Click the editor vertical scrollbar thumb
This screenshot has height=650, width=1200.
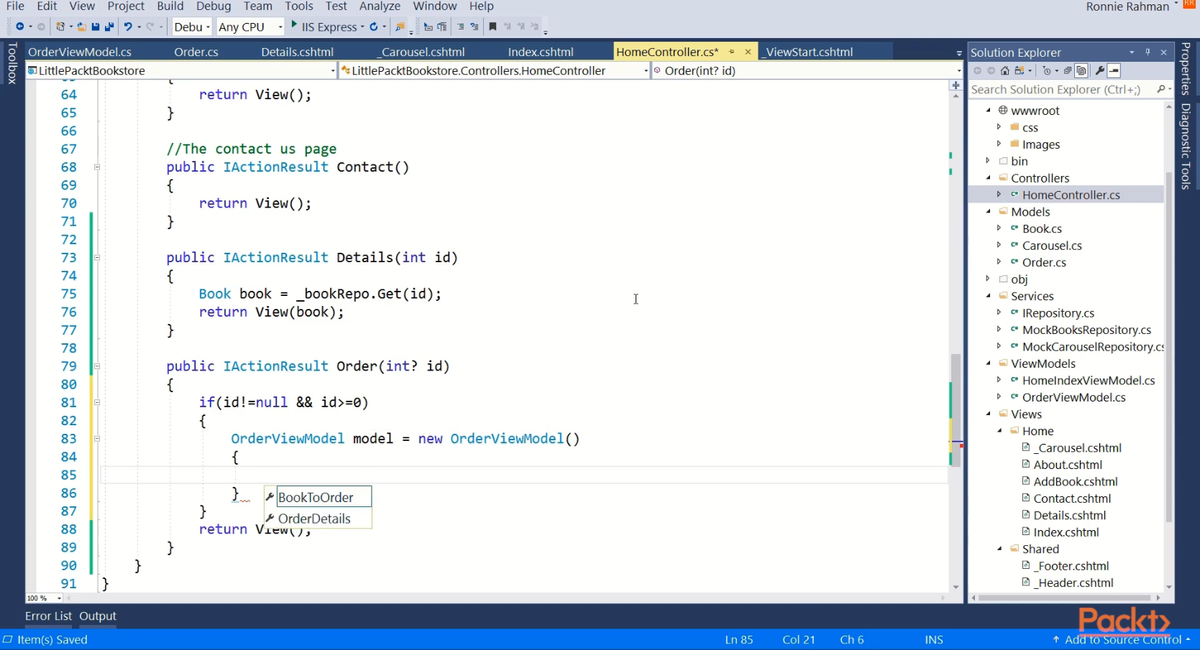point(956,409)
